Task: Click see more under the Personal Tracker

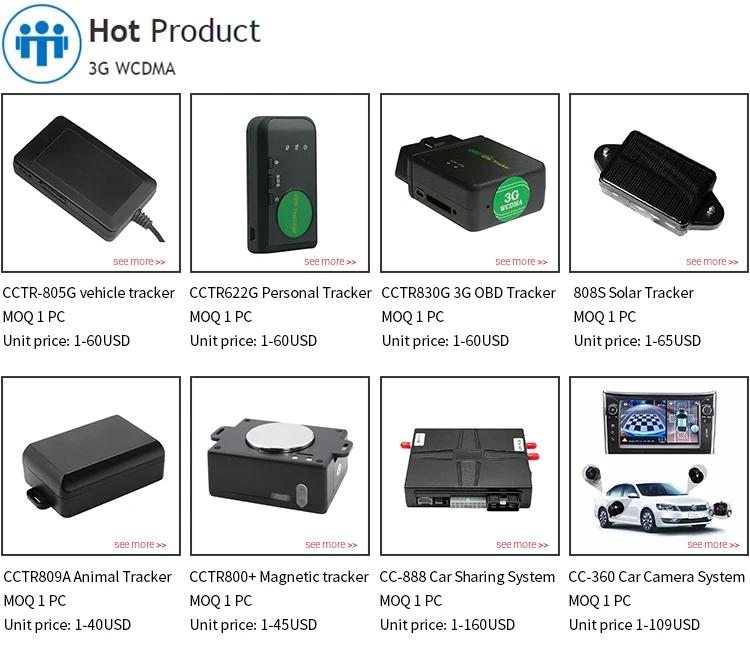Action: tap(330, 262)
